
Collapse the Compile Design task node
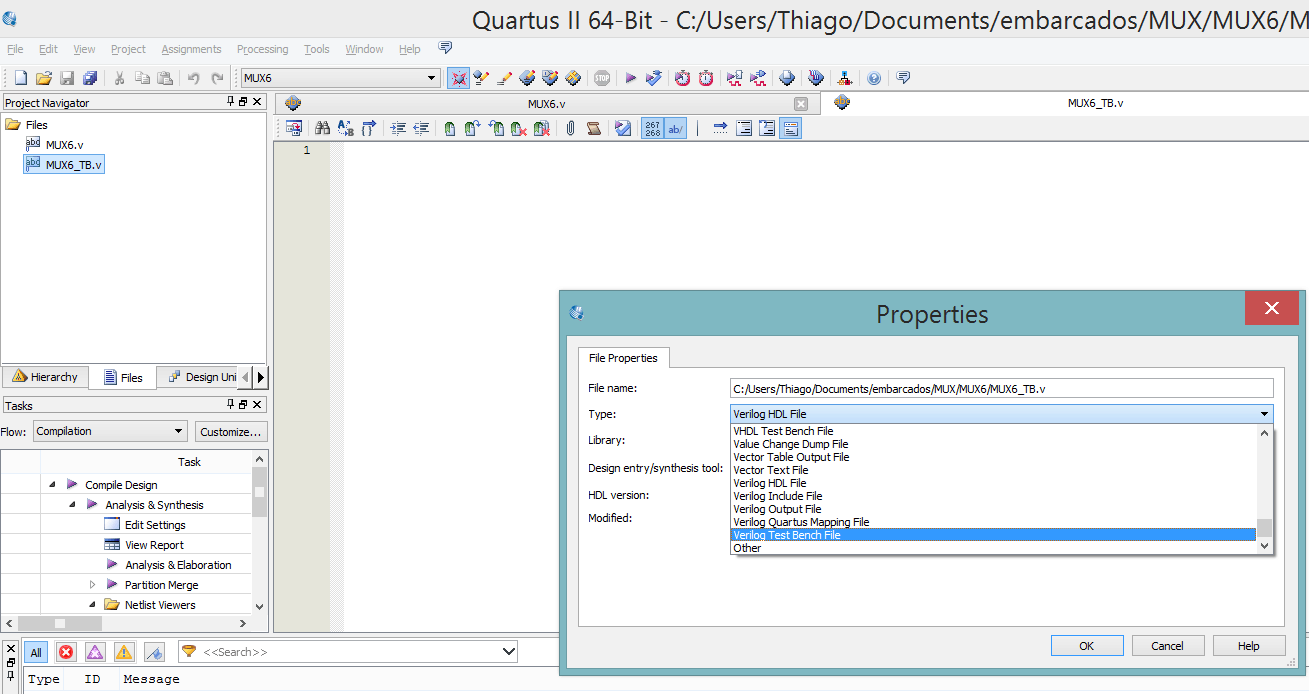52,484
